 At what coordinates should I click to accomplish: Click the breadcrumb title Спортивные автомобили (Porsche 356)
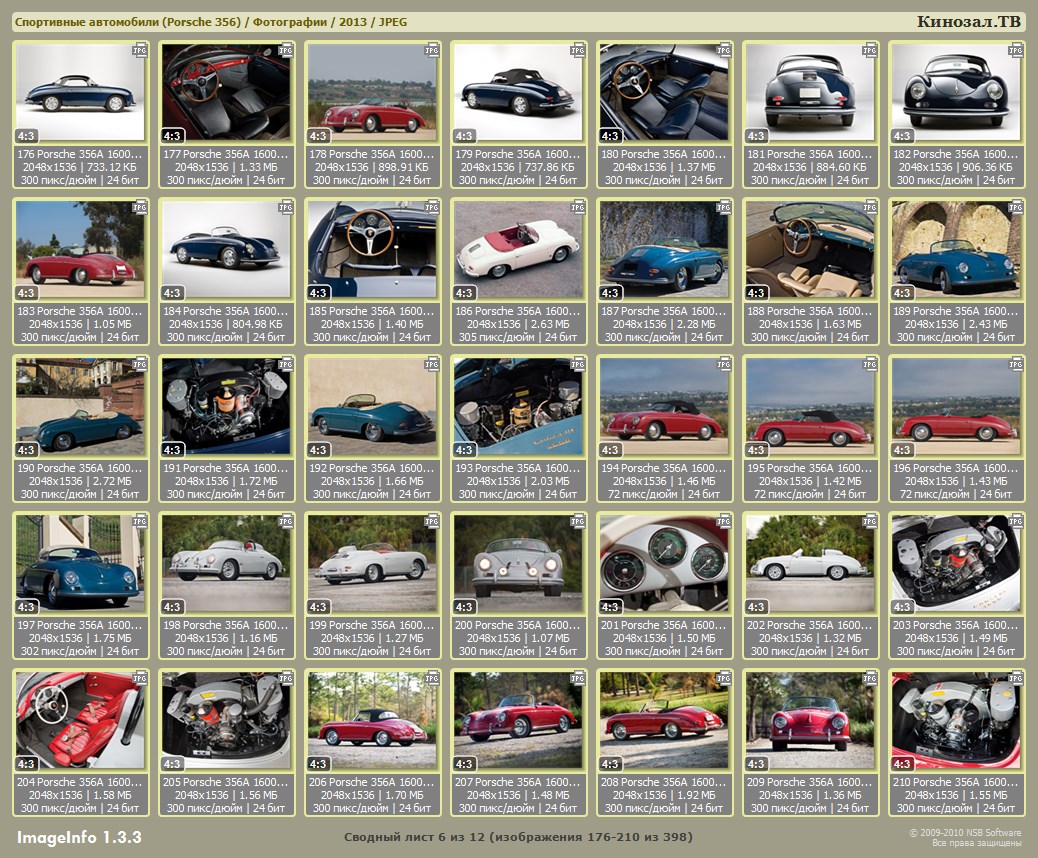[128, 22]
